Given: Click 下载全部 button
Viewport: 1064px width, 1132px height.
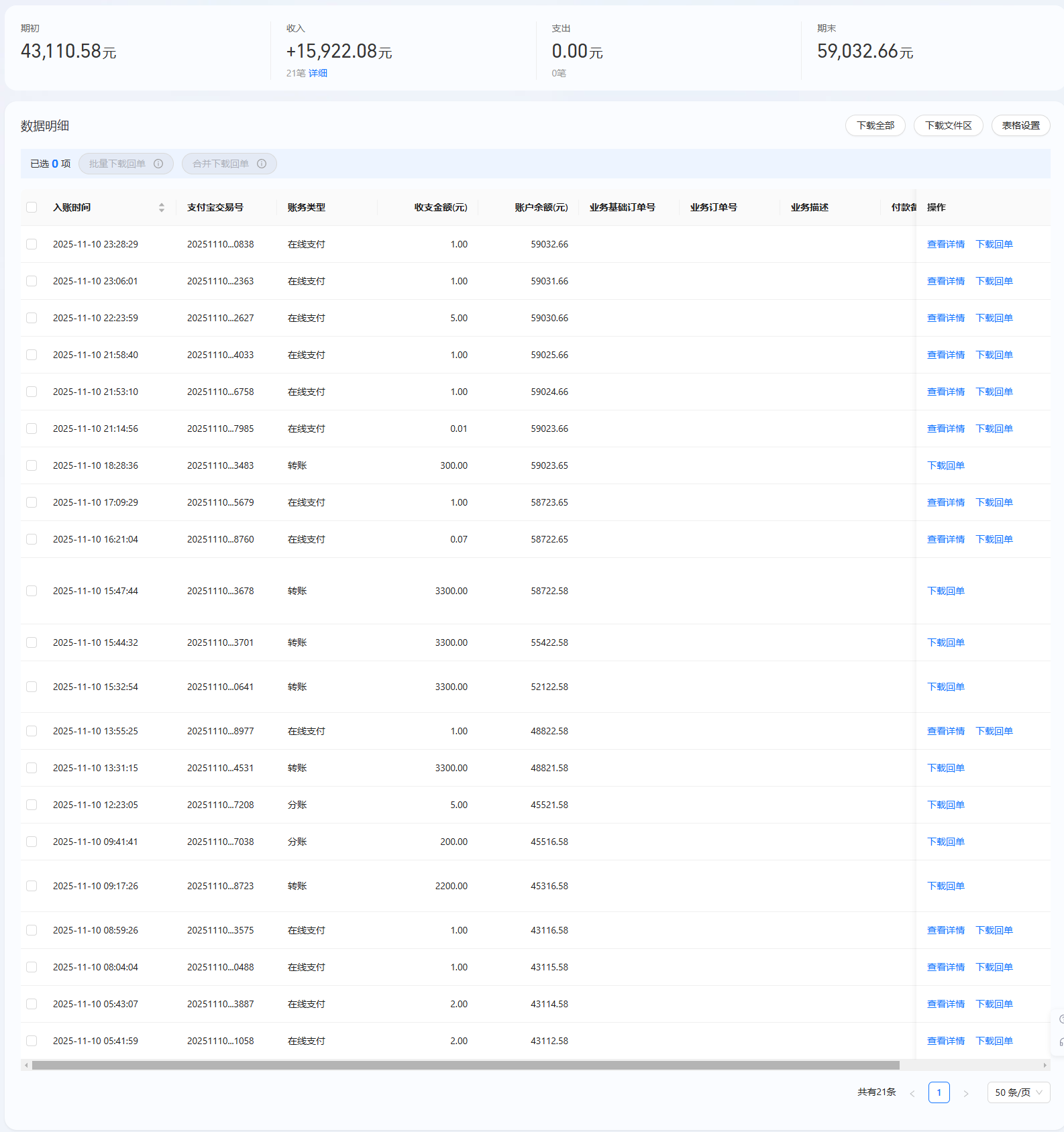Looking at the screenshot, I should pyautogui.click(x=875, y=125).
